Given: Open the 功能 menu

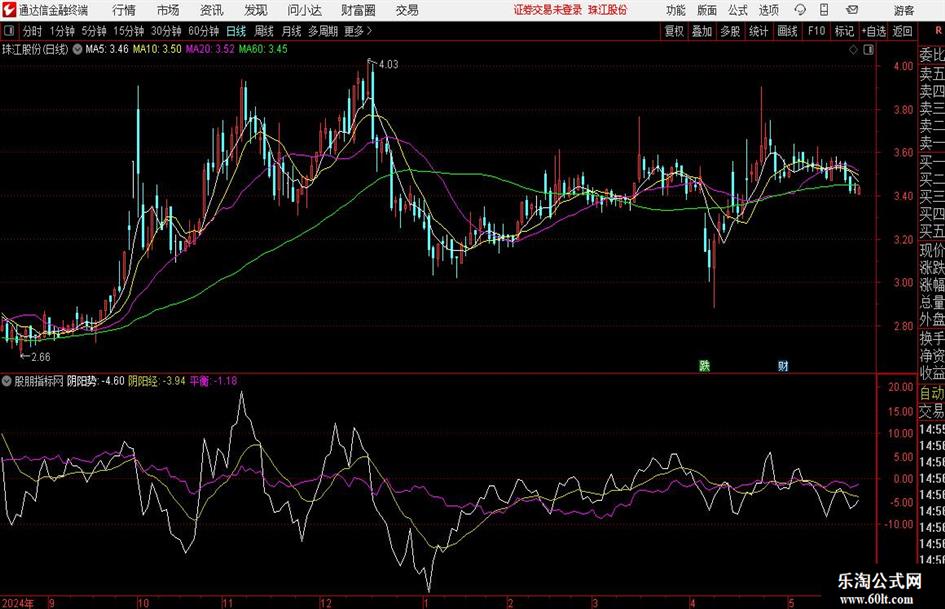Looking at the screenshot, I should click(676, 10).
